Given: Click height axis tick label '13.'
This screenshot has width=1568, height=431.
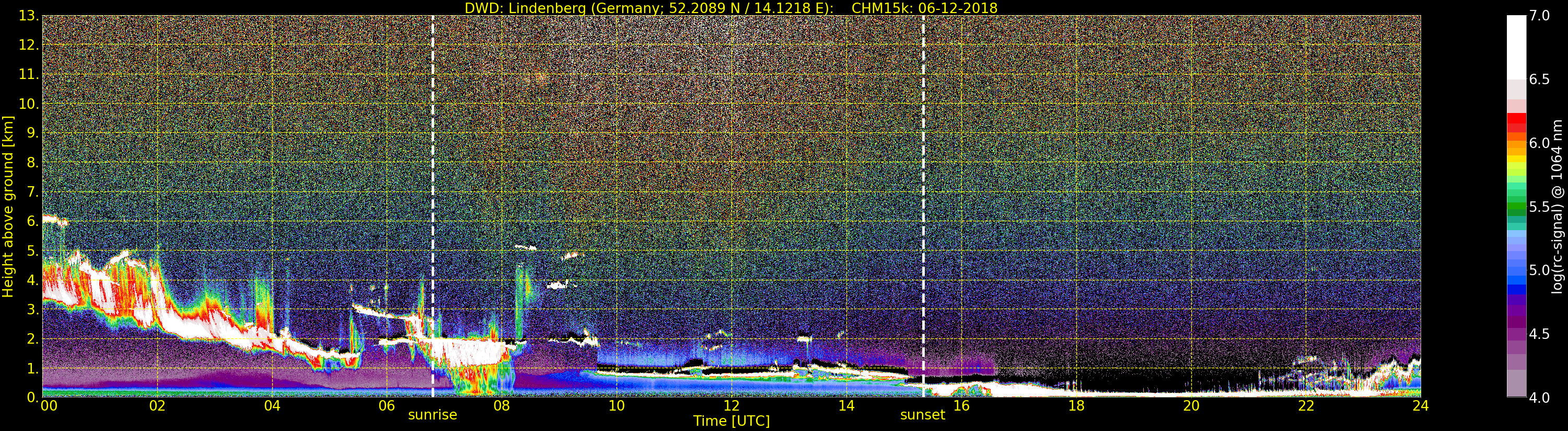Looking at the screenshot, I should coord(29,16).
